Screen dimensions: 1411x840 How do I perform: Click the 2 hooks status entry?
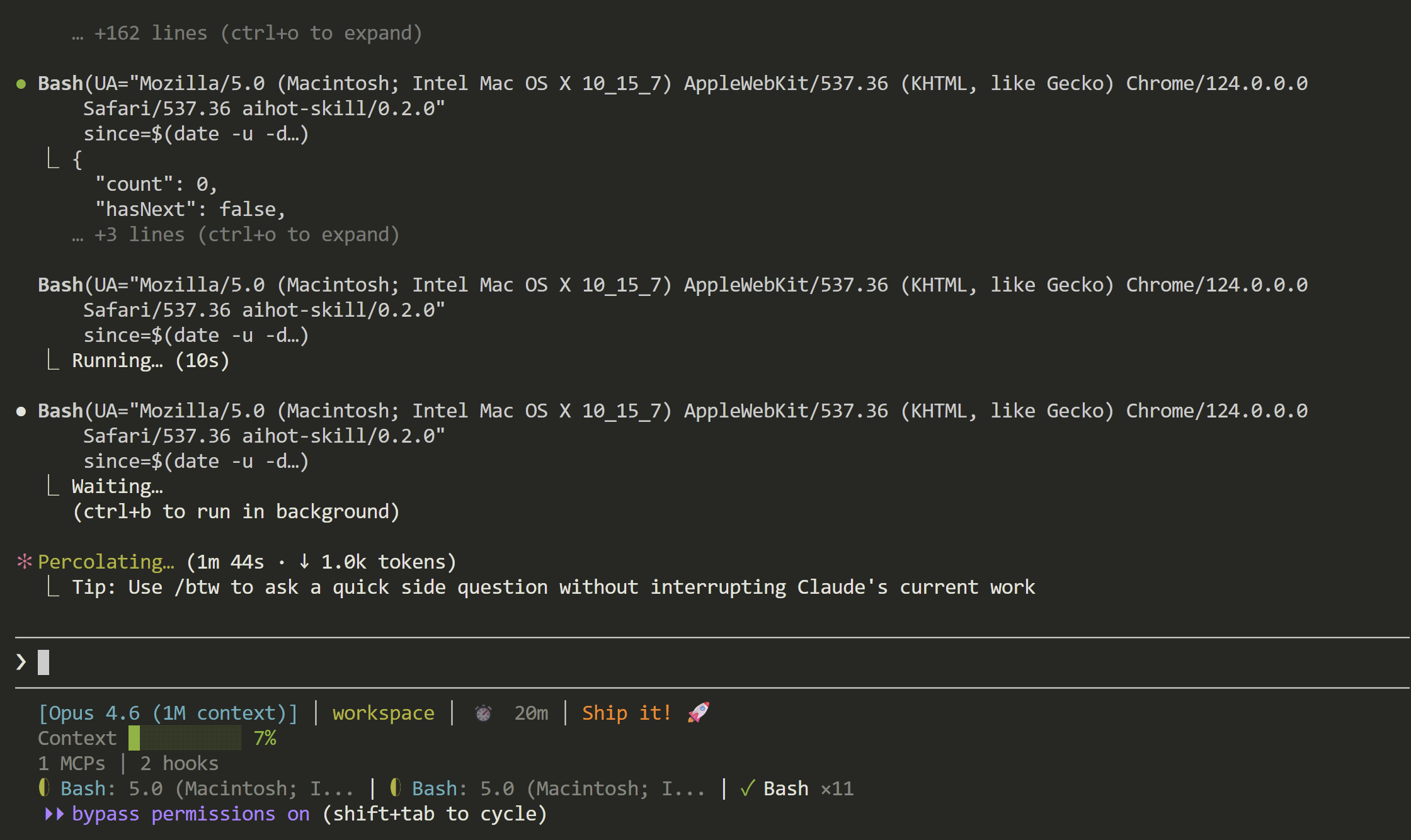tap(180, 763)
